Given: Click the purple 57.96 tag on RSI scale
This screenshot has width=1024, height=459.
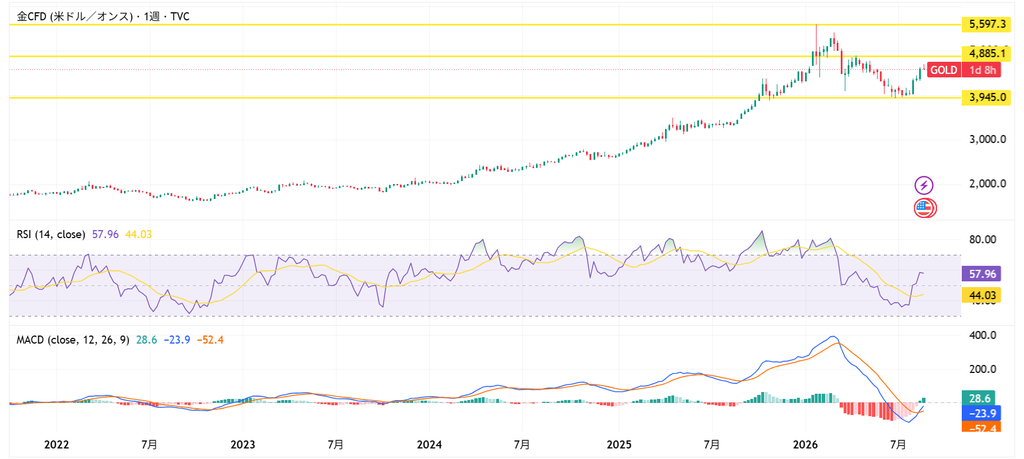Looking at the screenshot, I should coord(982,274).
